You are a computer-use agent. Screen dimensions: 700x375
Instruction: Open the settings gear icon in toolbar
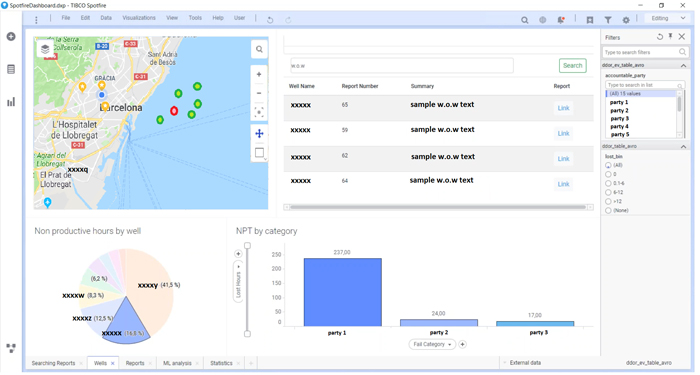[626, 20]
